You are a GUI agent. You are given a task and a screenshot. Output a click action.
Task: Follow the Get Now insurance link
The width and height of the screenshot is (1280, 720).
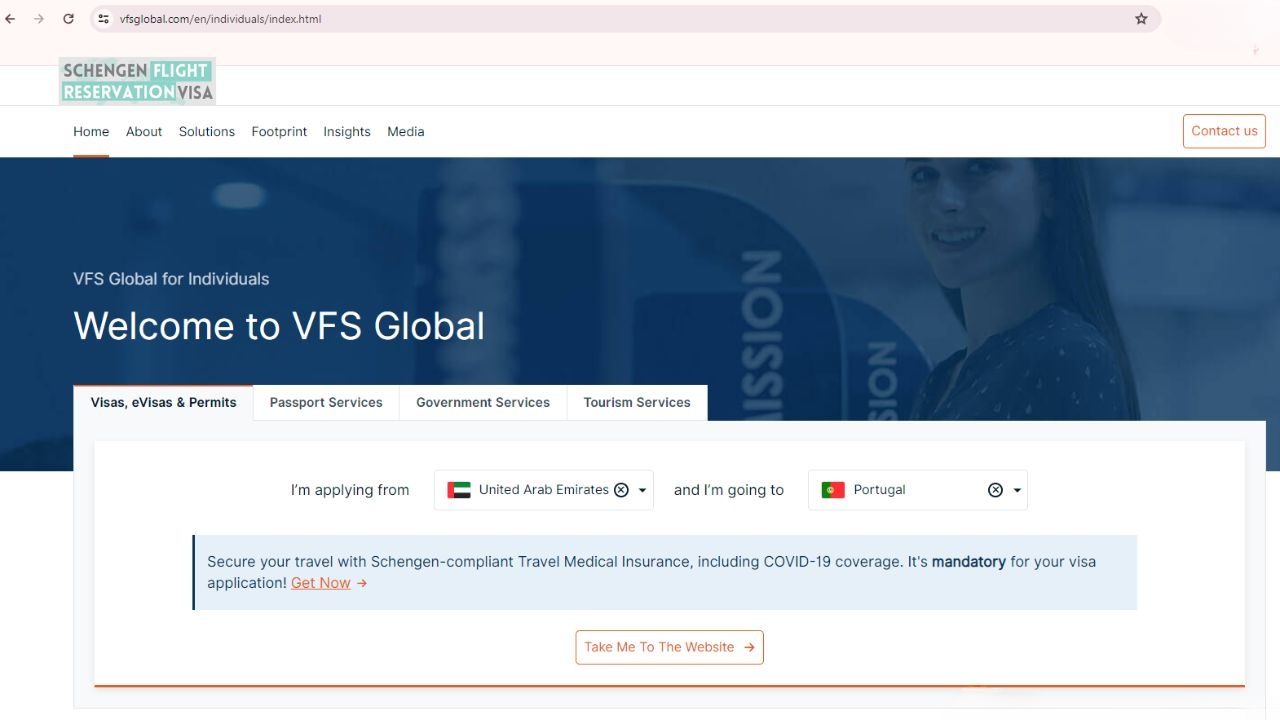click(x=321, y=583)
